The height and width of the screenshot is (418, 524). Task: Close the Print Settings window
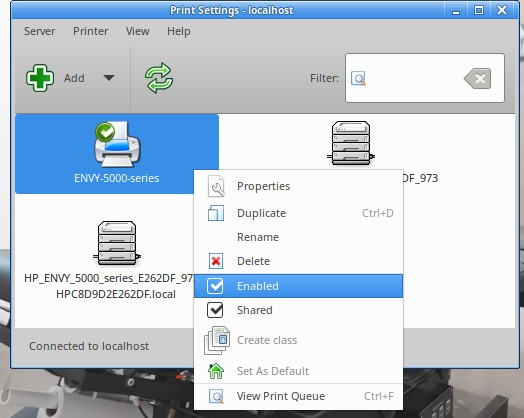502,10
